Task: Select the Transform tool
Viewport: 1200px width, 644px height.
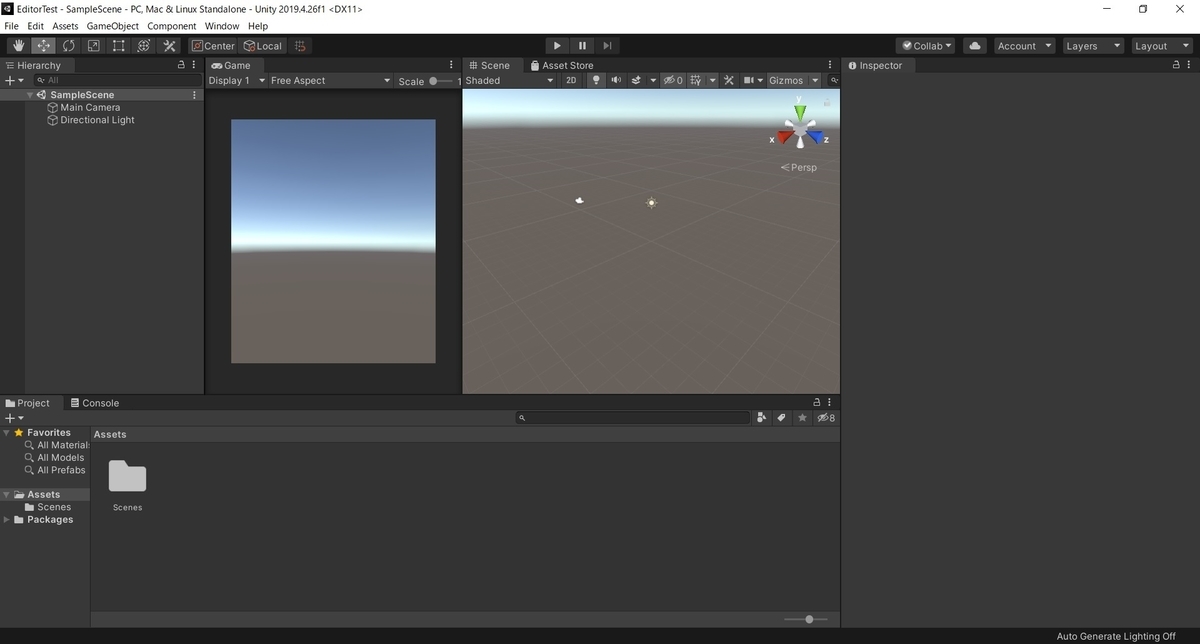Action: coord(144,46)
